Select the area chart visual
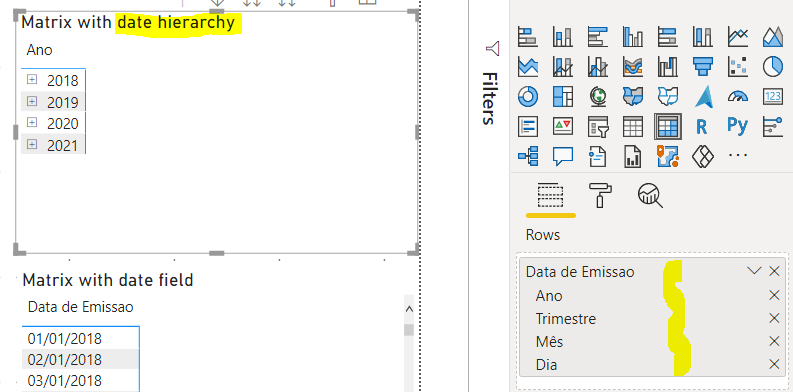 (x=773, y=36)
